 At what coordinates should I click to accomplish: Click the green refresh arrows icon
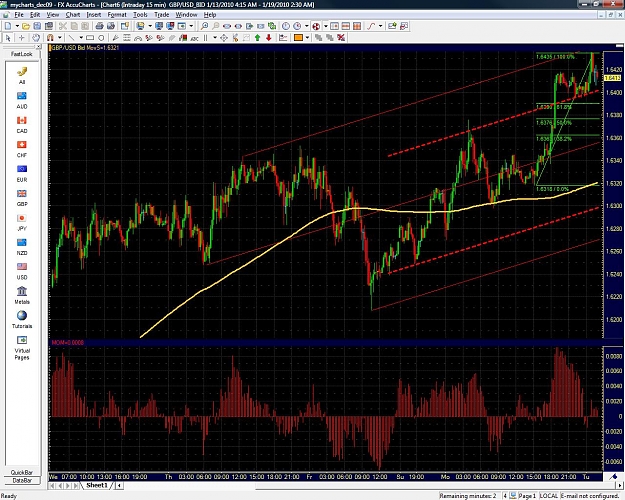pyautogui.click(x=272, y=26)
